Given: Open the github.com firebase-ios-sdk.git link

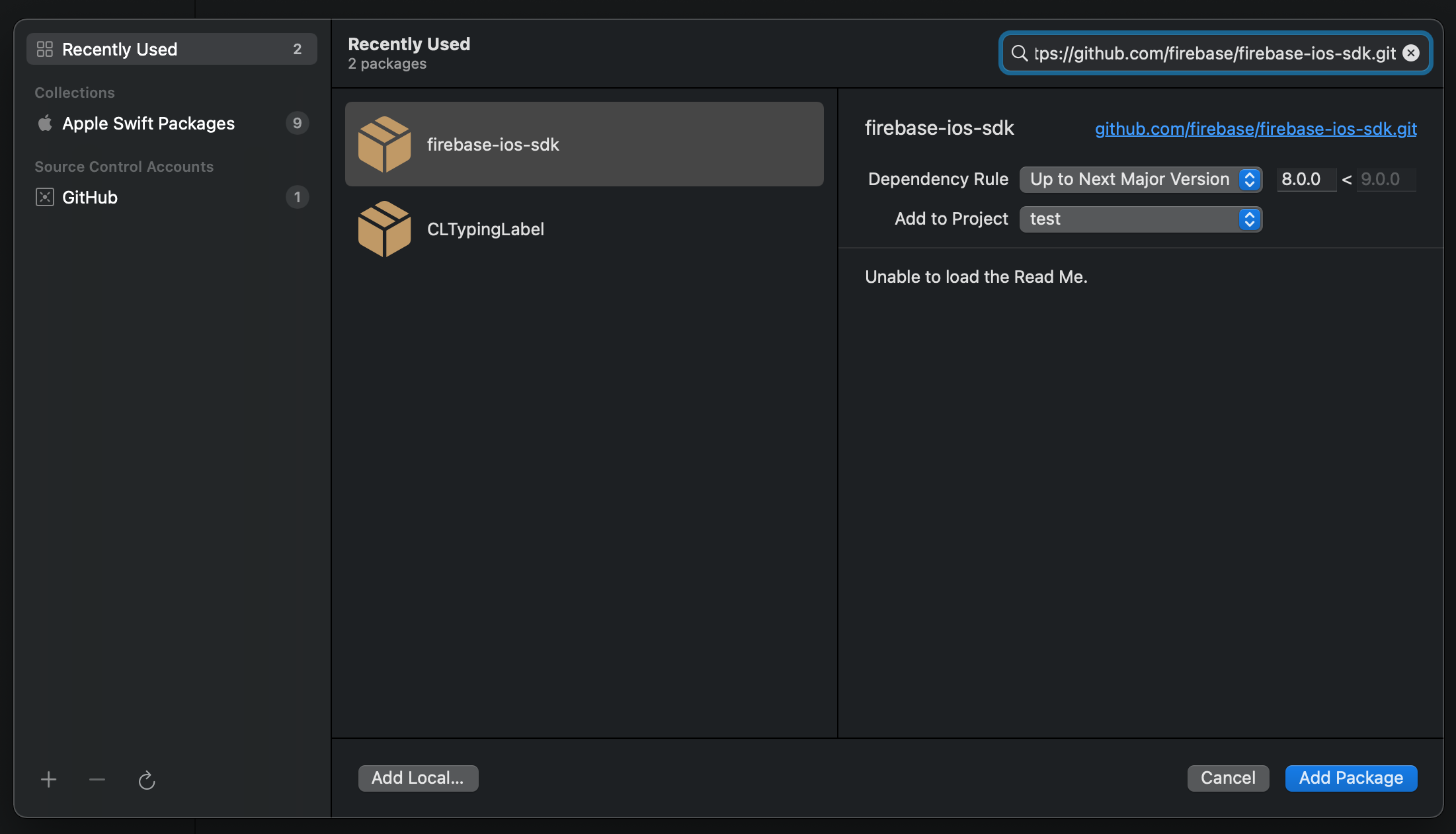Looking at the screenshot, I should (1255, 129).
